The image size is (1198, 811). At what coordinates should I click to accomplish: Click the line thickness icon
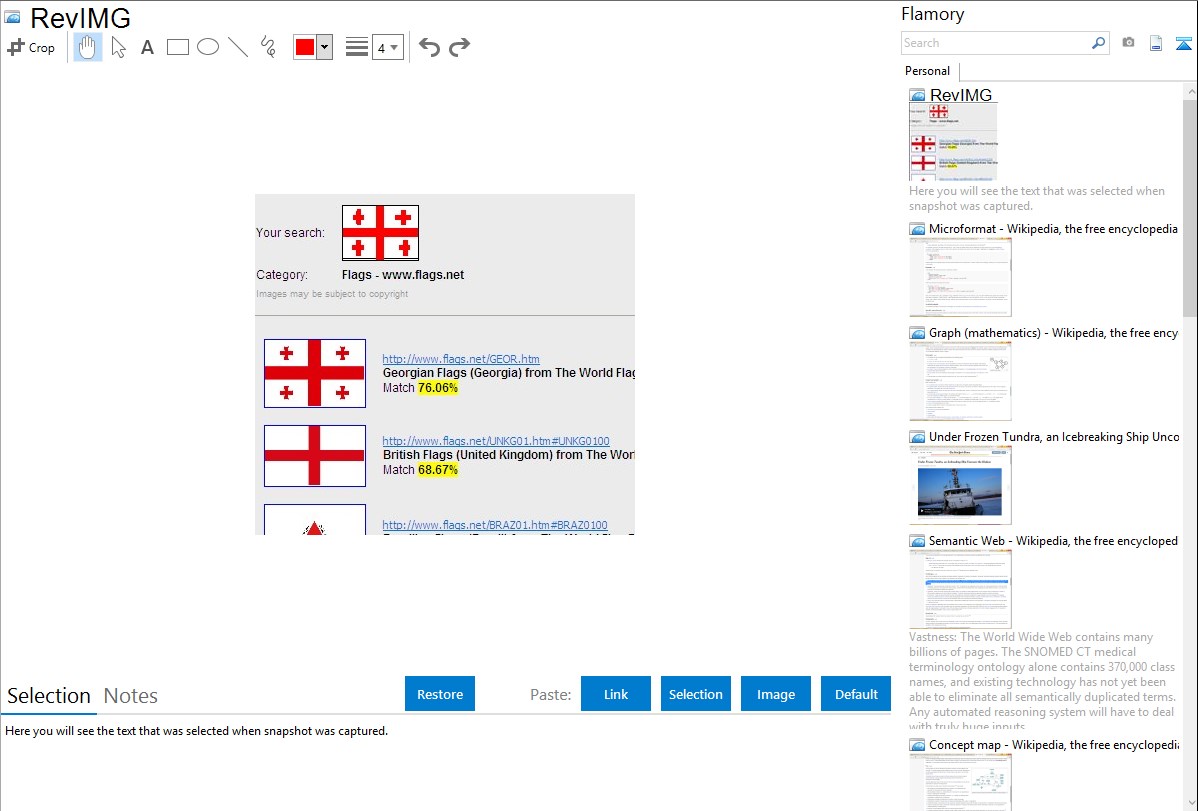click(x=356, y=47)
